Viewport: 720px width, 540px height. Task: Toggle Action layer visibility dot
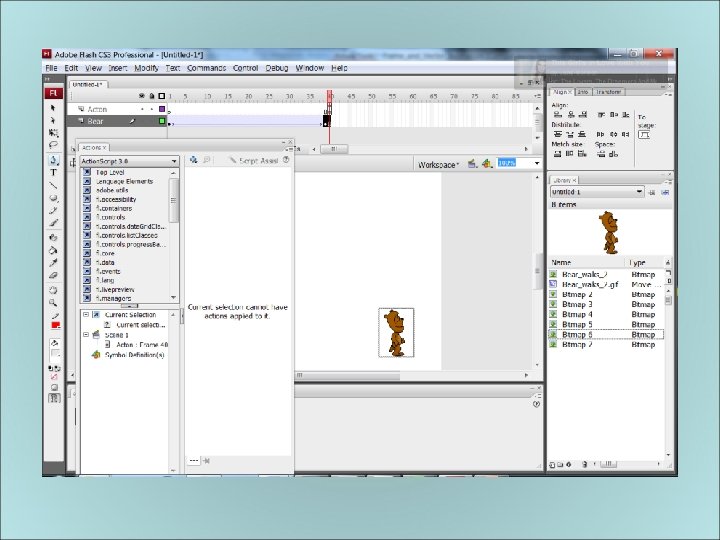tap(142, 109)
